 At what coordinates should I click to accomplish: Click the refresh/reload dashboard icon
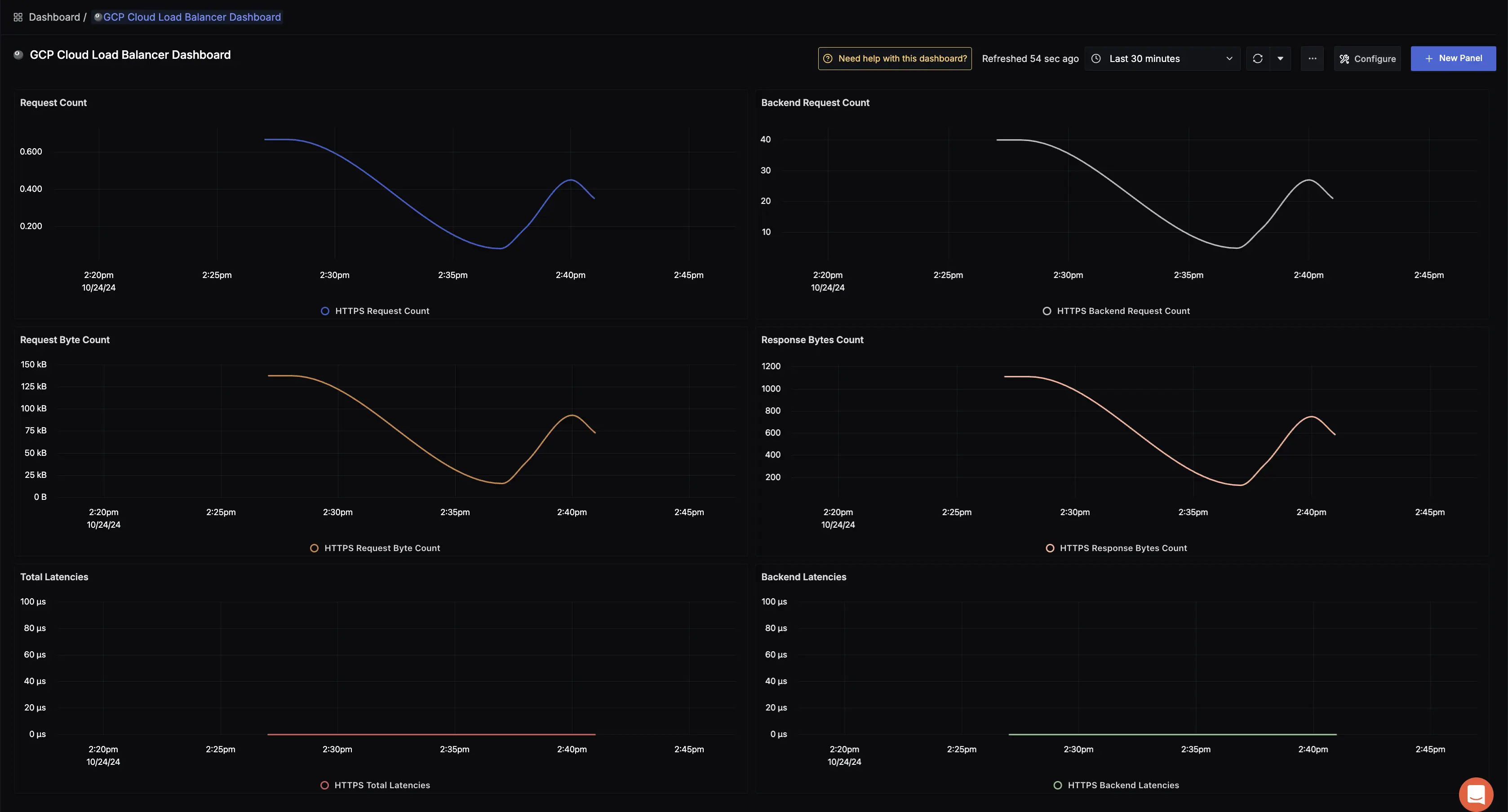[1258, 58]
